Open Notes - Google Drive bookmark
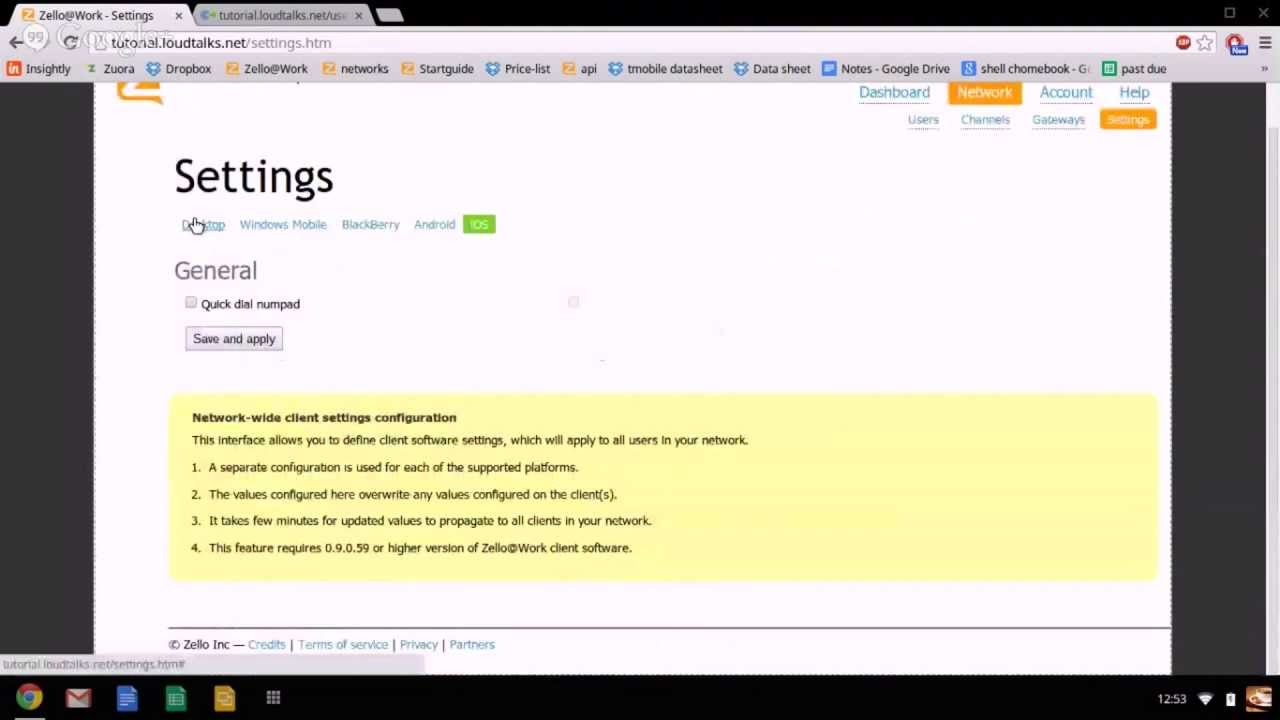The image size is (1280, 720). click(886, 69)
